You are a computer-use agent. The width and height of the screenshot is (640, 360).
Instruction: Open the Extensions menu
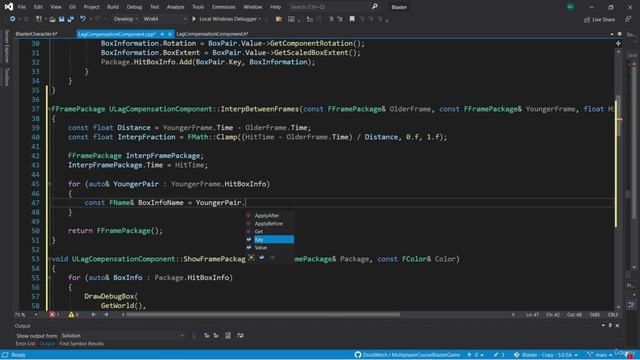[x=223, y=7]
